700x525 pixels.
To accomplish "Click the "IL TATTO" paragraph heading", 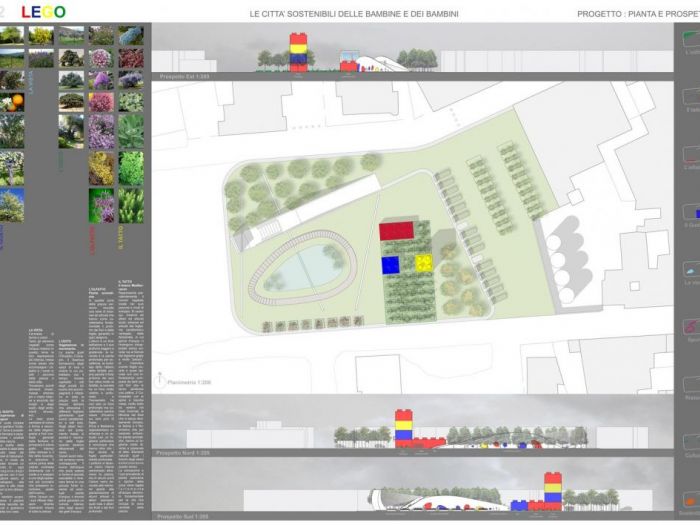I will (125, 282).
